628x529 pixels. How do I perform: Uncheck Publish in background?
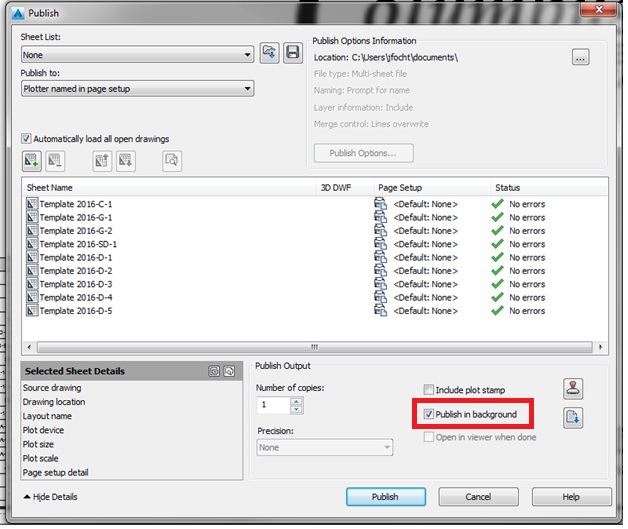429,414
